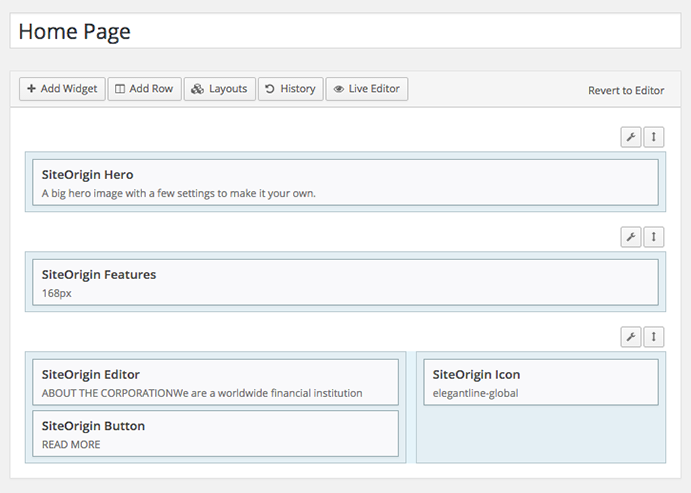Open row settings wrench above SiteOrigin Hero
This screenshot has height=493, width=691.
631,137
